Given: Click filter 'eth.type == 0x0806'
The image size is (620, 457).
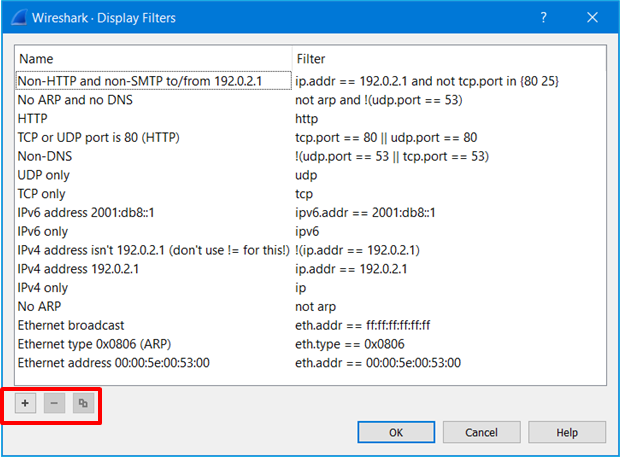Looking at the screenshot, I should (350, 344).
